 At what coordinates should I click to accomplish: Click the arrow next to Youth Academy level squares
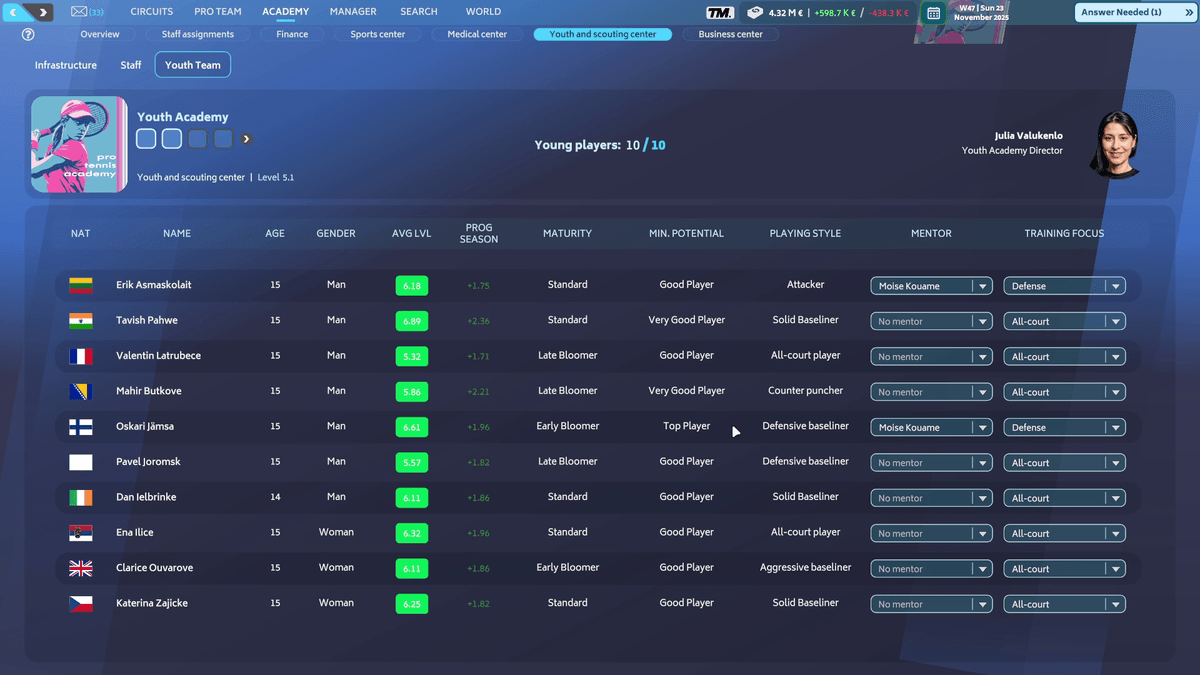(246, 139)
